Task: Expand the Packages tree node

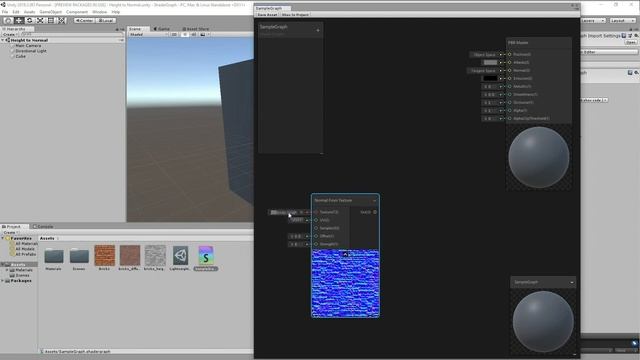Action: 3,281
